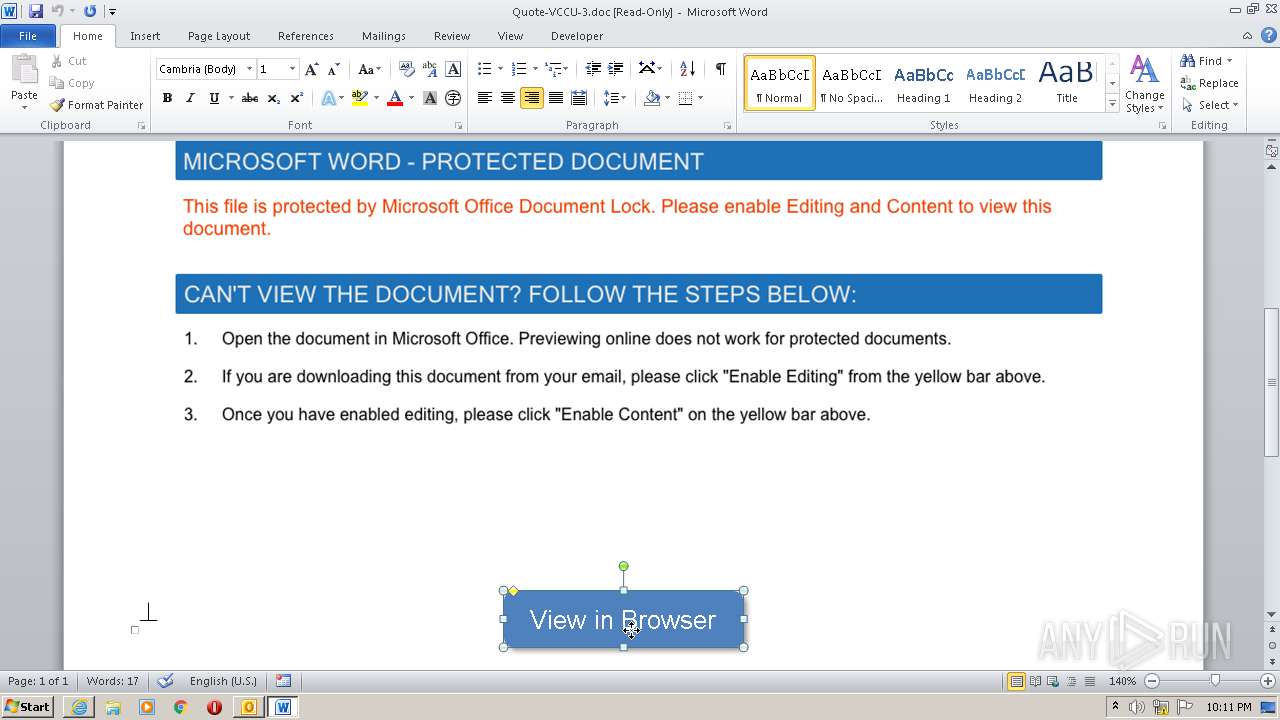Center the text alignment
1280x720 pixels.
click(508, 98)
